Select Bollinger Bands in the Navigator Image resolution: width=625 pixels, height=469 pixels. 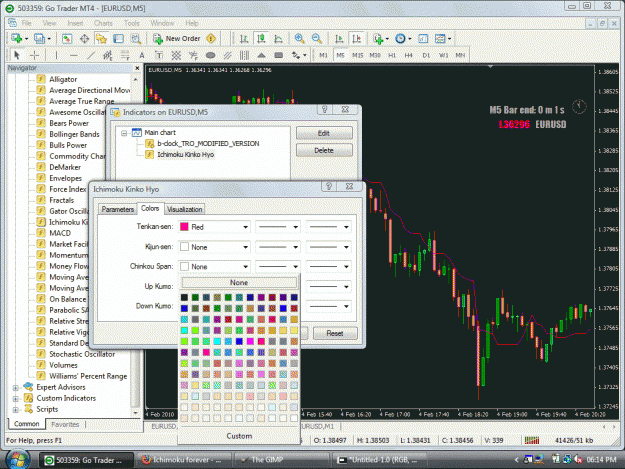pyautogui.click(x=74, y=134)
